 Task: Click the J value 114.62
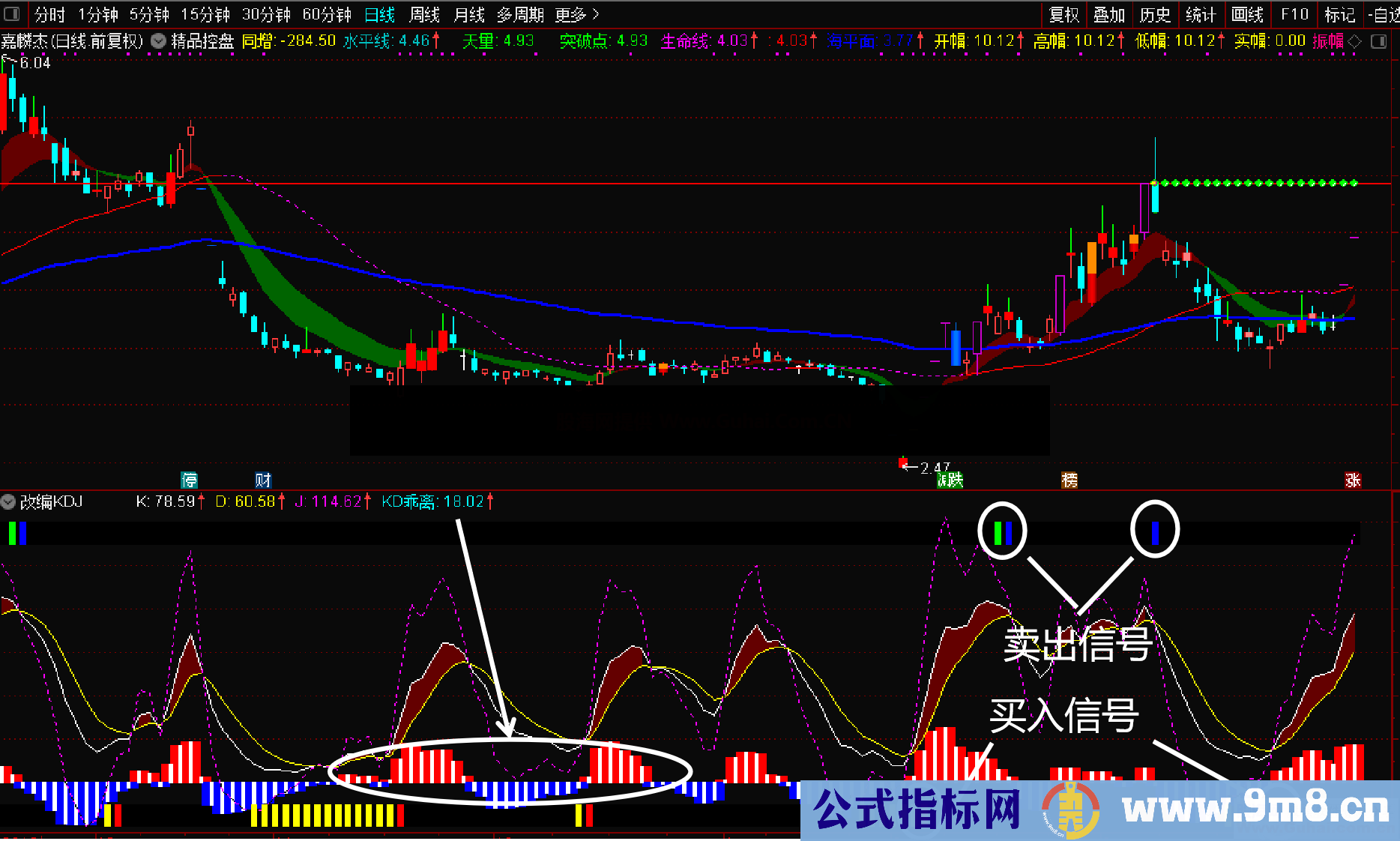(337, 501)
